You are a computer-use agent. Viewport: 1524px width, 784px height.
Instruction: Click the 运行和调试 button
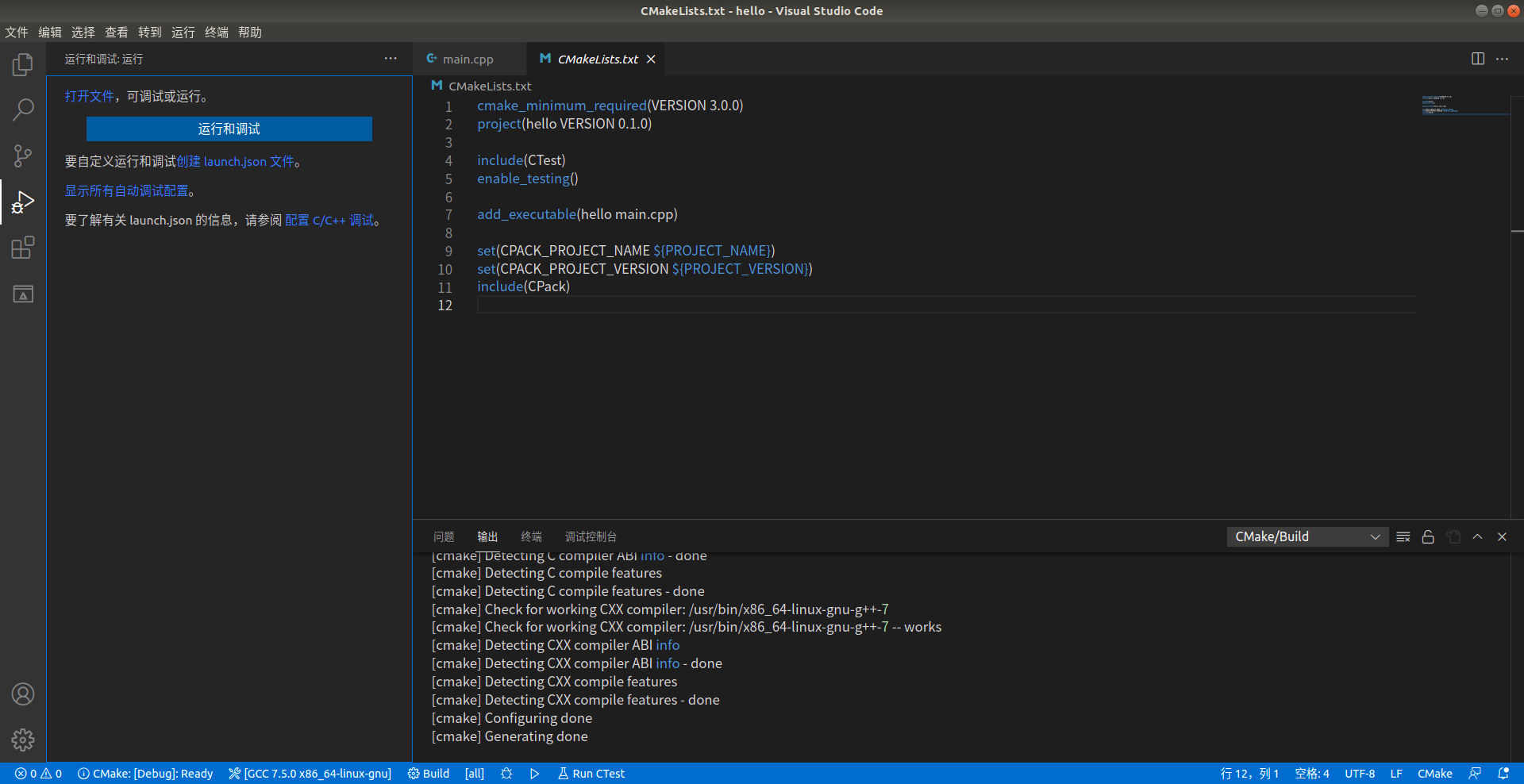pos(229,129)
